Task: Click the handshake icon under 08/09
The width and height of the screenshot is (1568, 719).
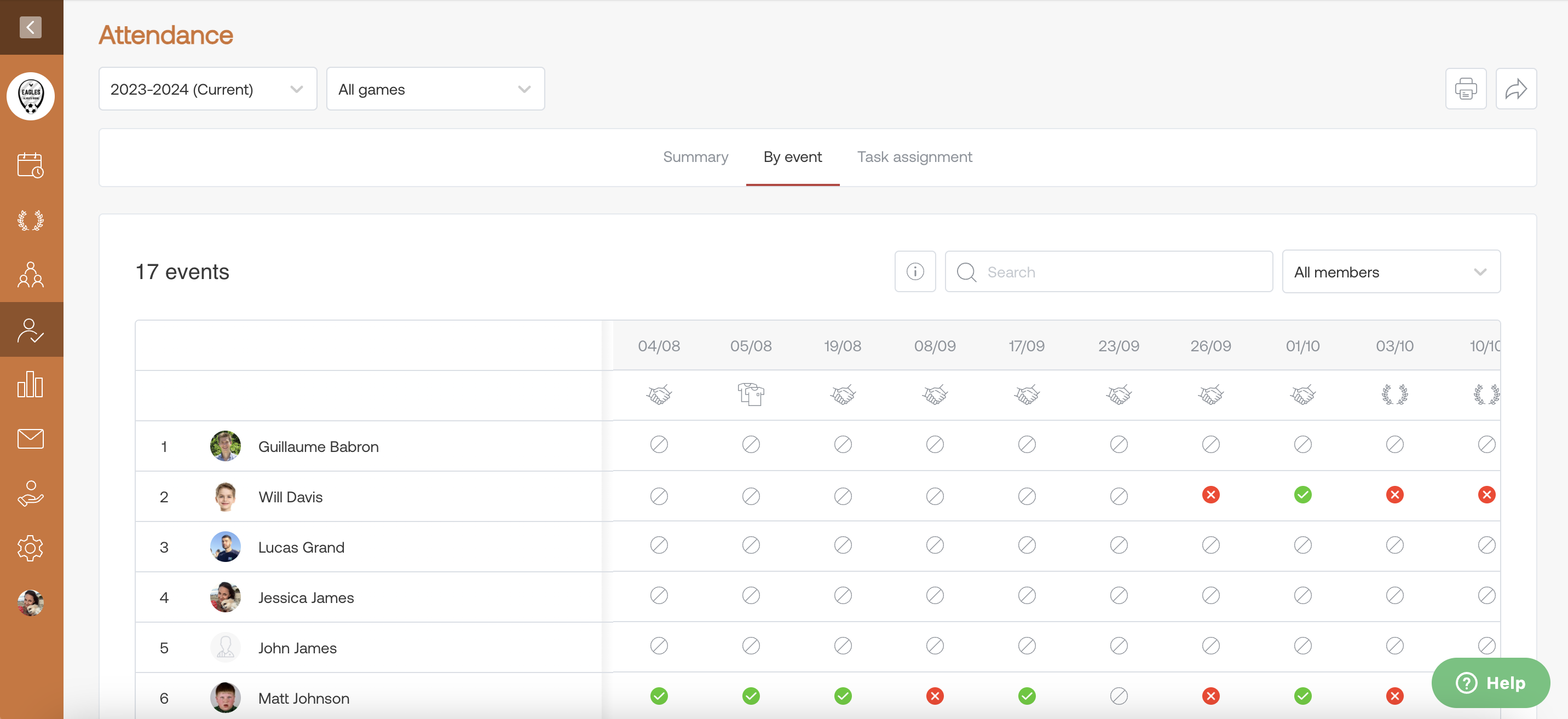Action: (x=935, y=395)
